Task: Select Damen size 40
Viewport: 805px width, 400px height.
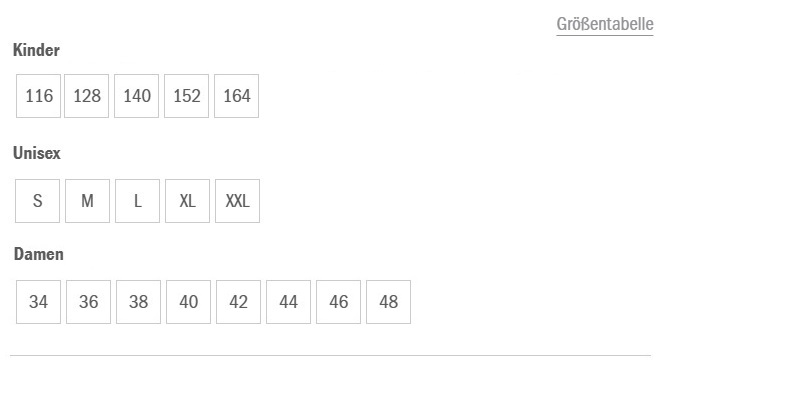Action: (189, 302)
